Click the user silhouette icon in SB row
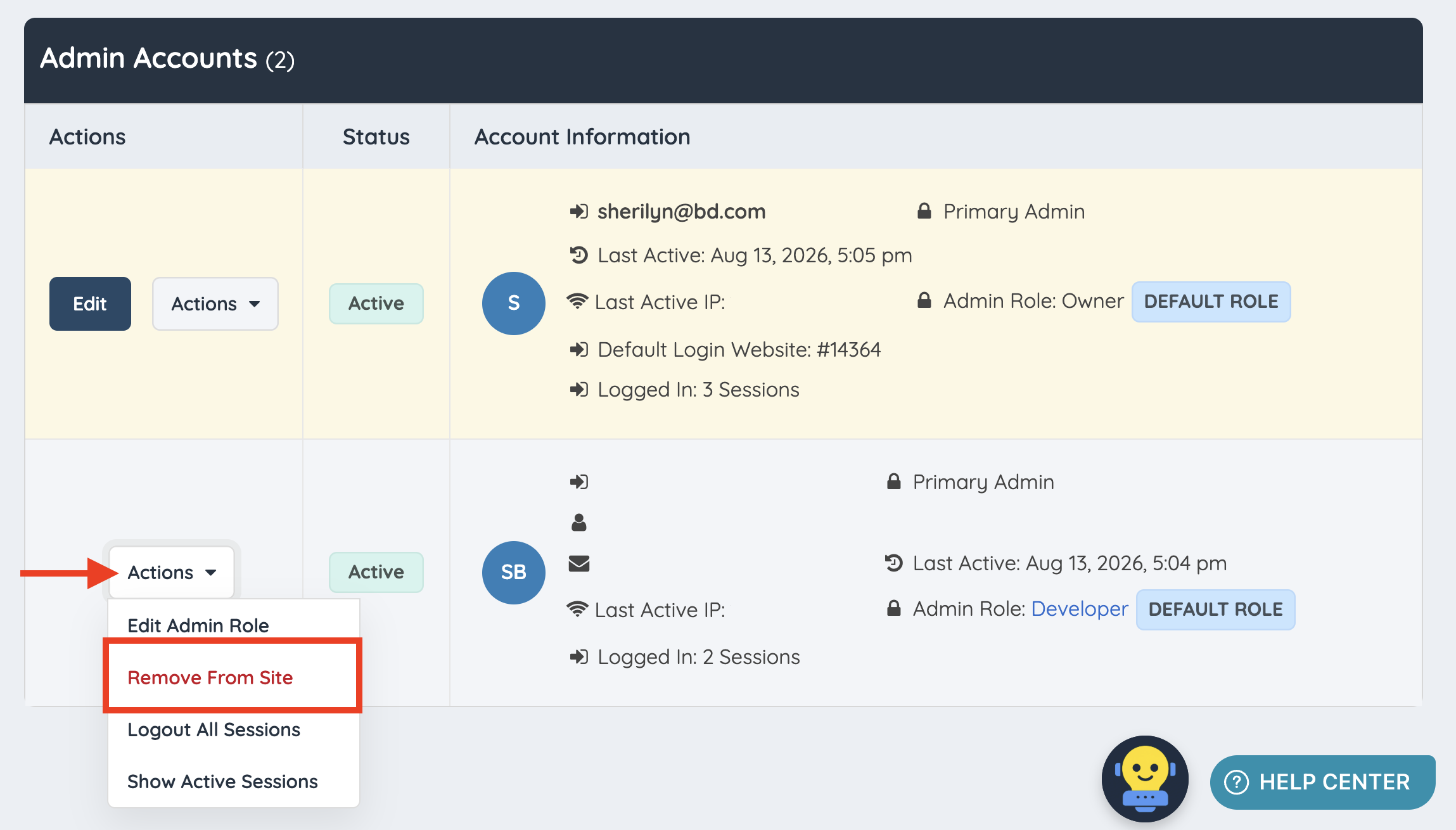 (579, 522)
